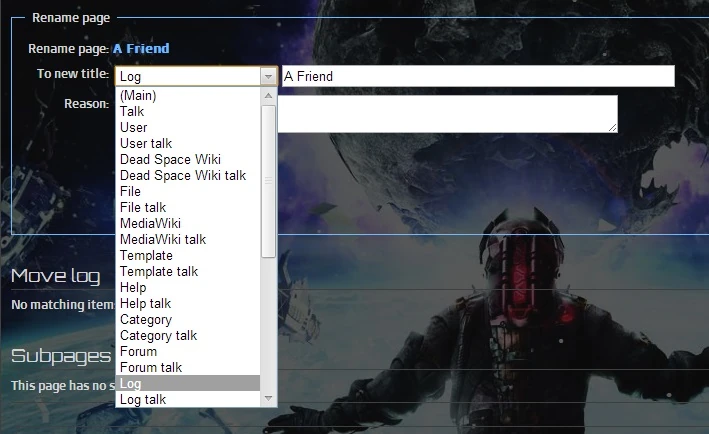Select Category talk option
709x434 pixels.
click(x=188, y=335)
